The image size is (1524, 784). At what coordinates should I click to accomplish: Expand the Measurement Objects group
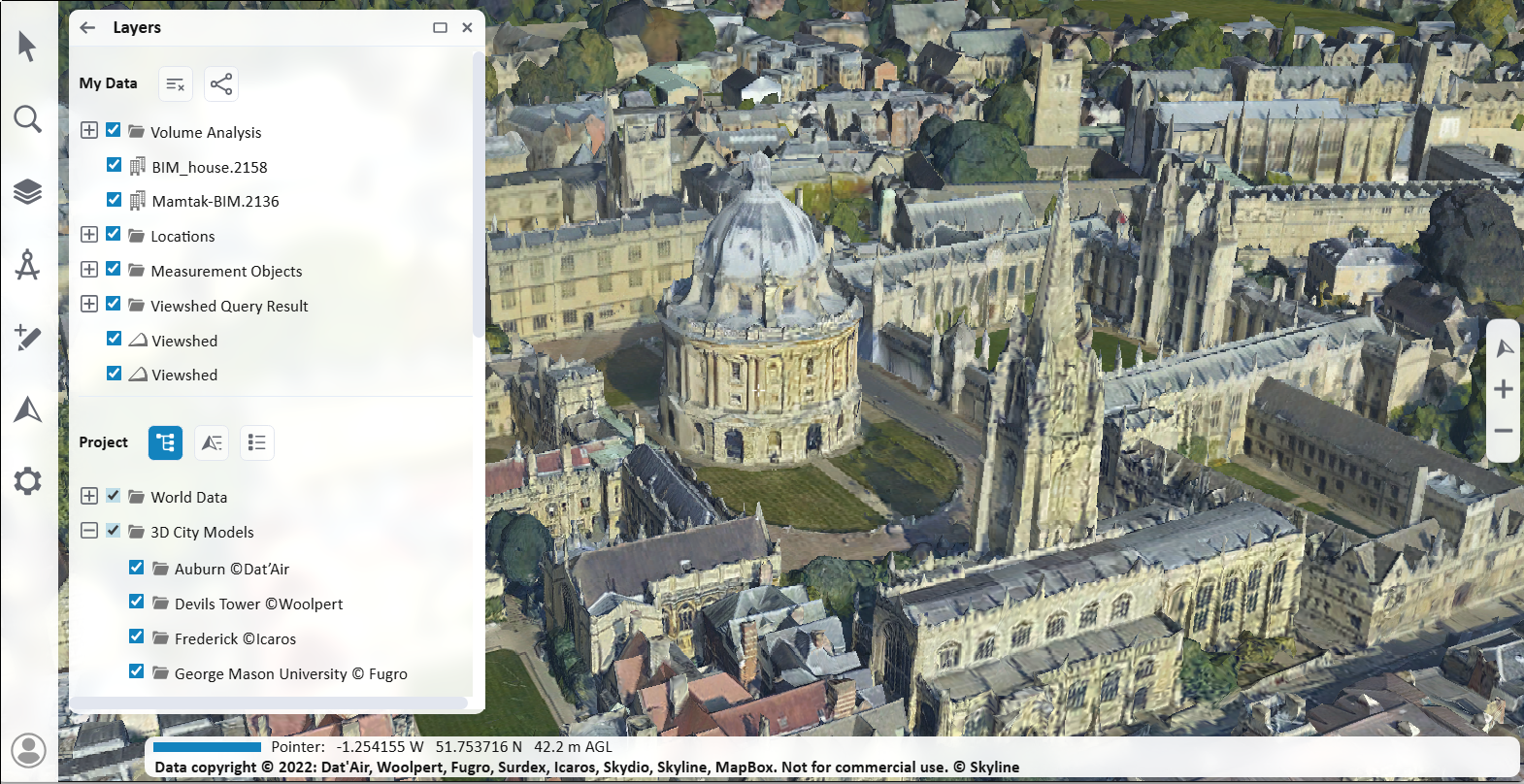(89, 270)
